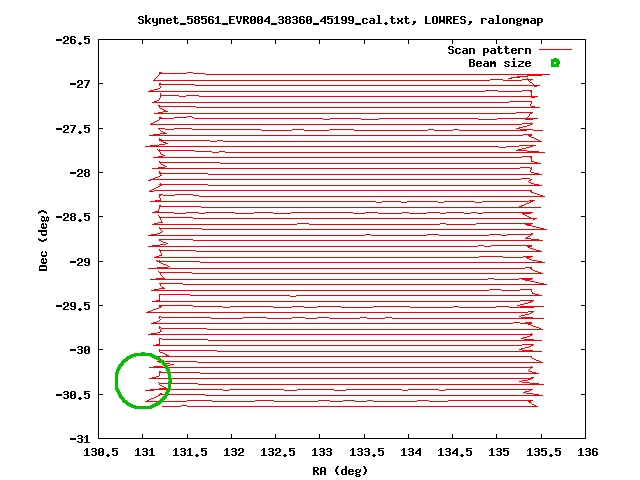This screenshot has height=480, width=640.
Task: Click the 132.5 RA tick label
Action: click(278, 452)
